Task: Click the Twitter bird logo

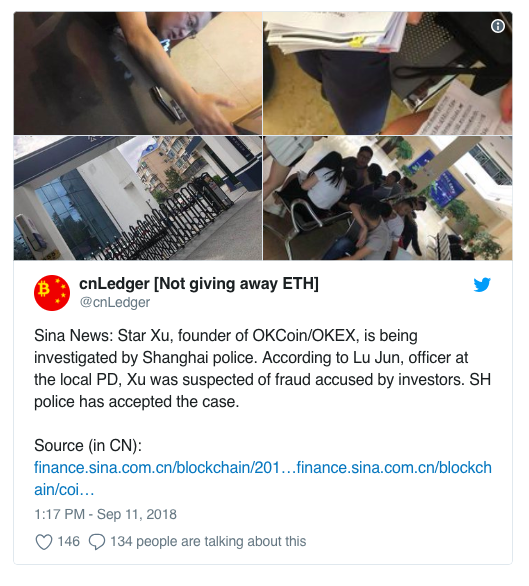Action: [x=482, y=285]
